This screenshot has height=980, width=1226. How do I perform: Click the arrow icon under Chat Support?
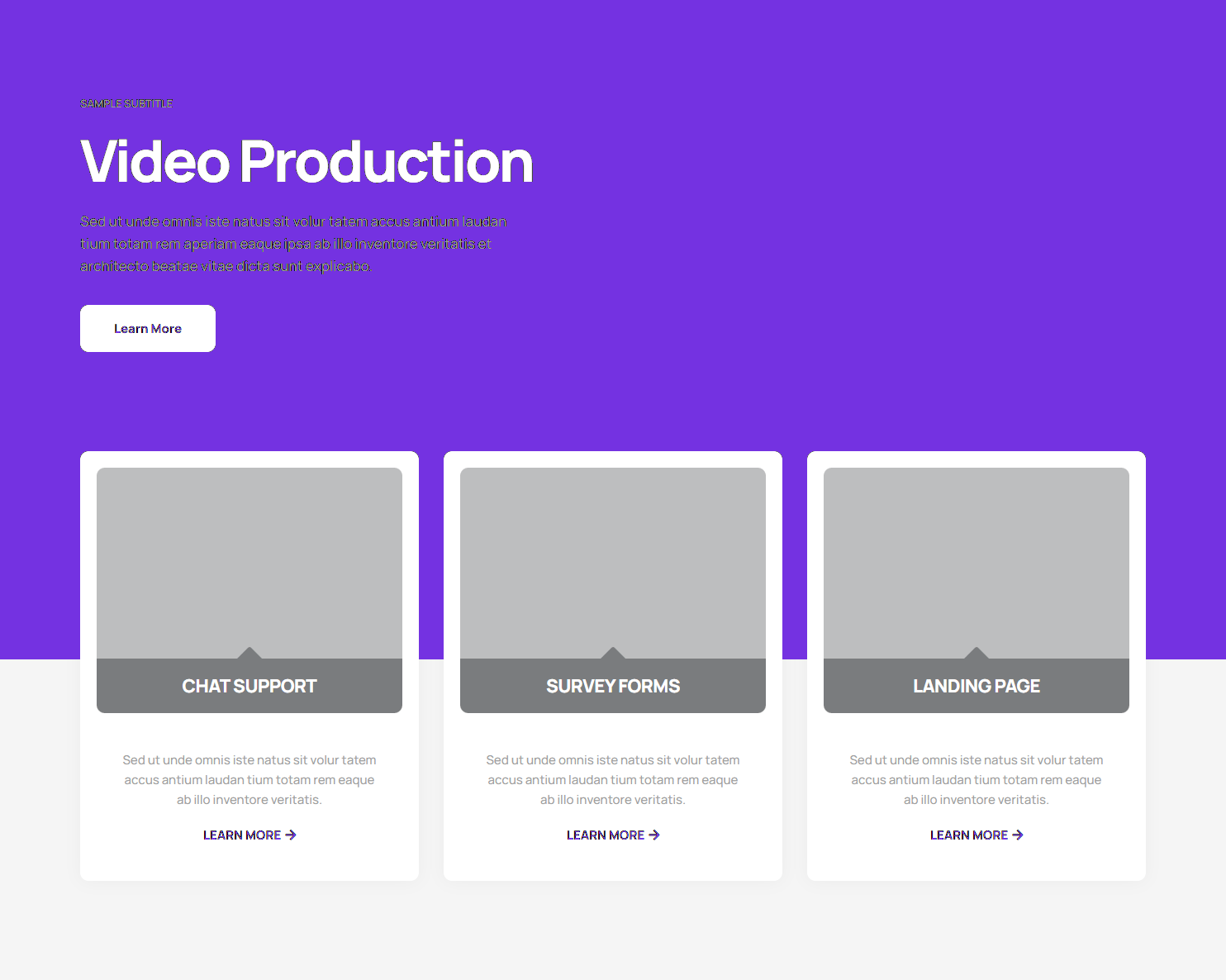291,835
